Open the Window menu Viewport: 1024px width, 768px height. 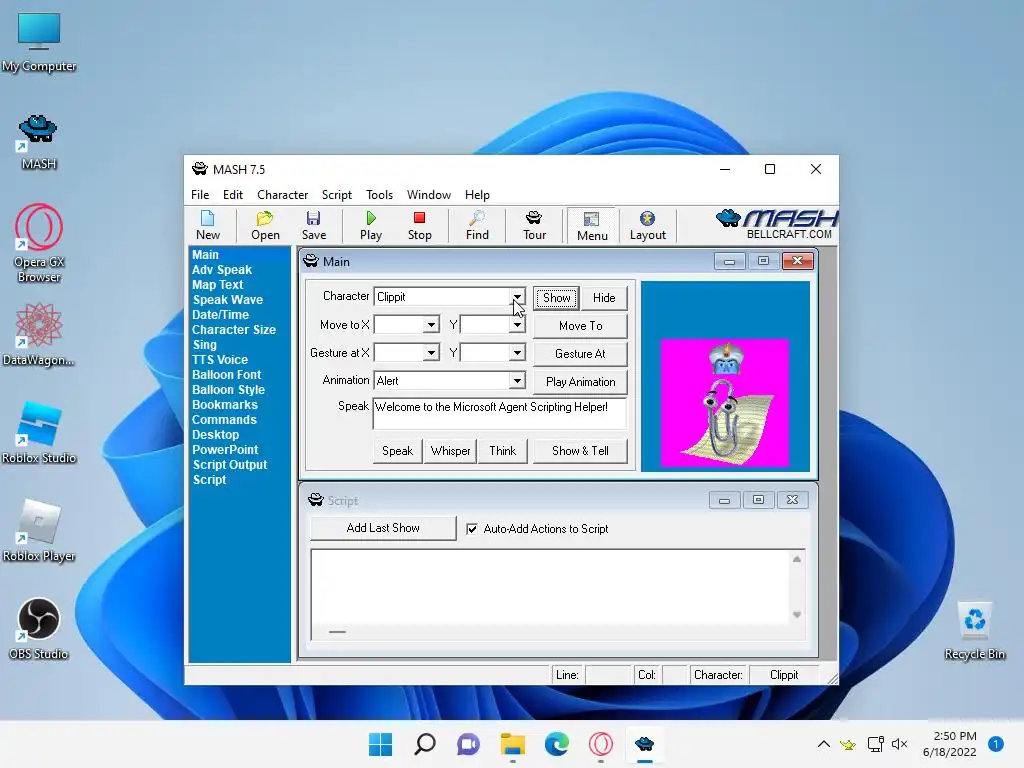click(428, 195)
